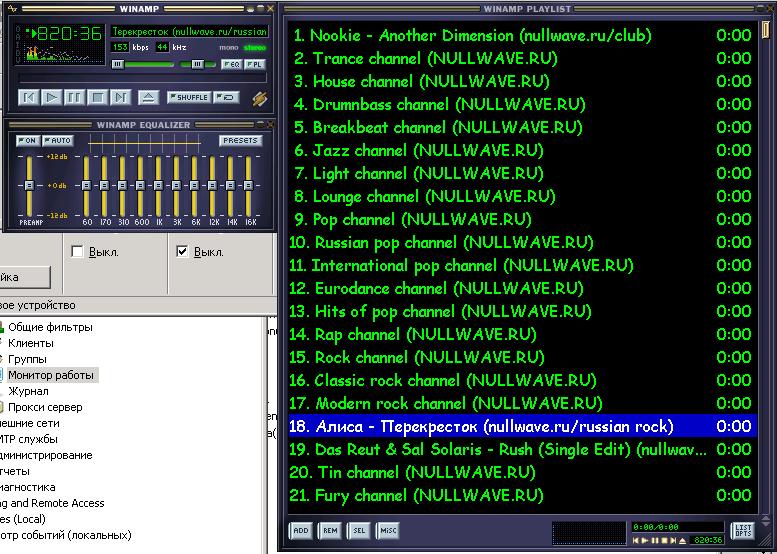The width and height of the screenshot is (777, 554).
Task: Open the Winamp main menu icon in title bar
Action: (x=12, y=8)
